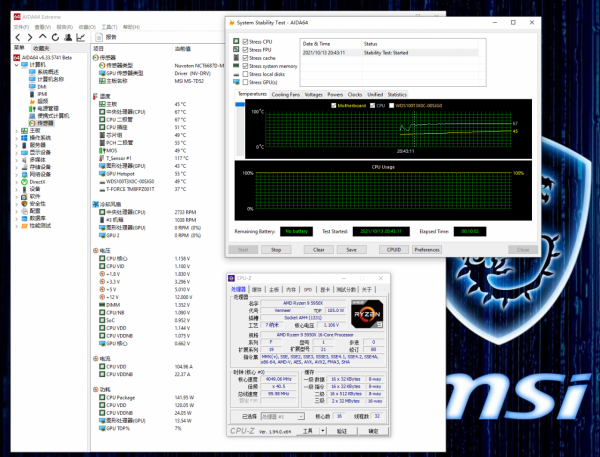
Task: Switch to the Cooling Fans tab
Action: point(285,94)
